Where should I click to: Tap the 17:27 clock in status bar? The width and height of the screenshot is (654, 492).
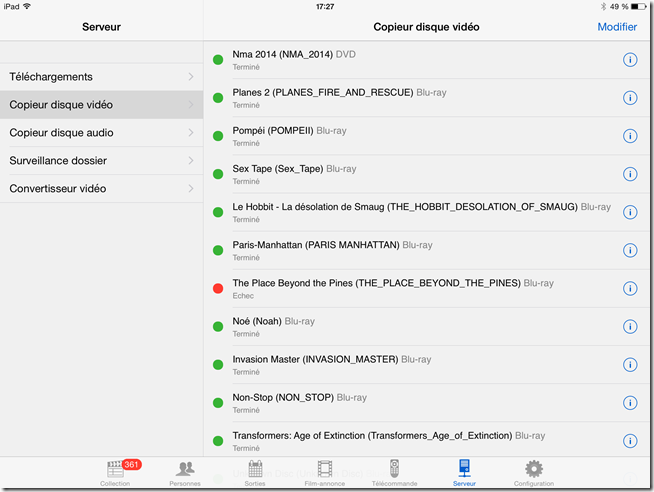click(x=325, y=7)
